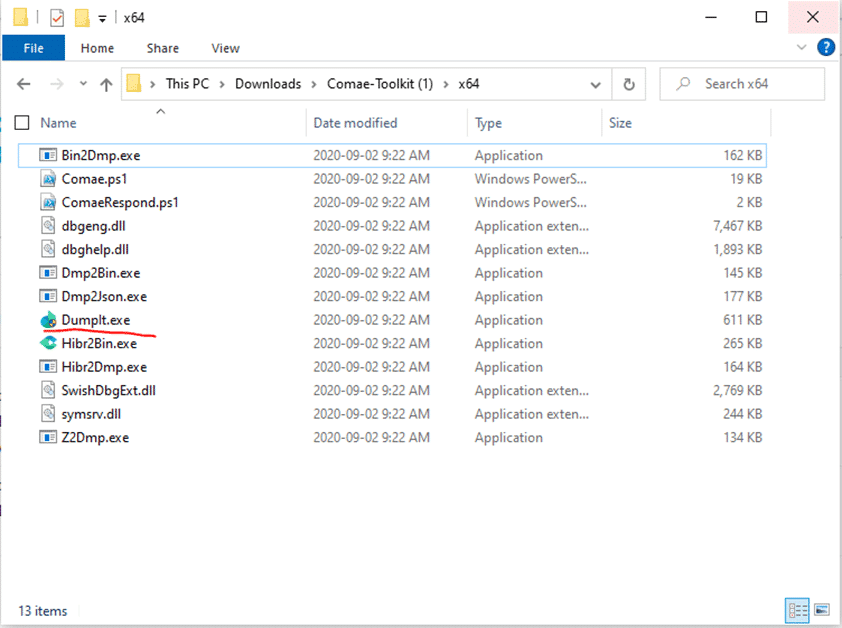Click the Hibr2Dmp.exe application icon

(48, 367)
